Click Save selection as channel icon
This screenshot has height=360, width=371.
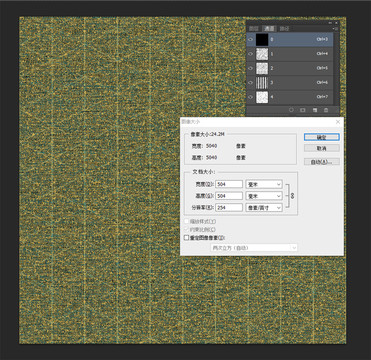(303, 110)
